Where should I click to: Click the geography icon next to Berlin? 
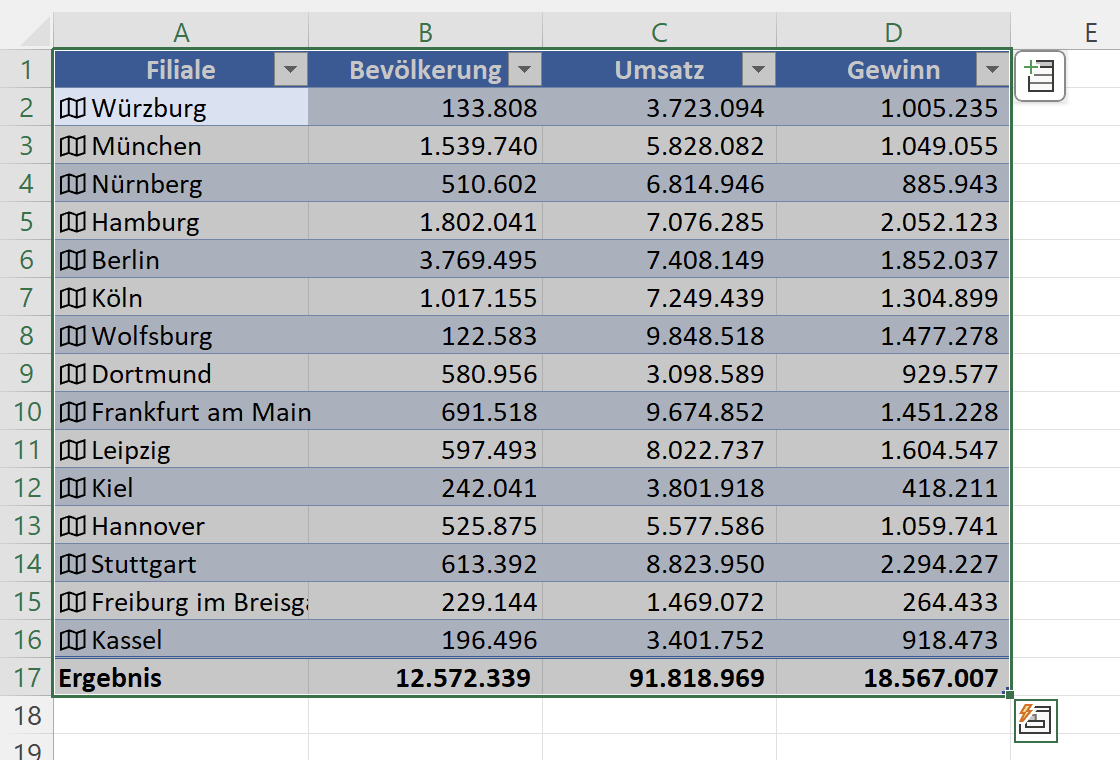point(72,260)
